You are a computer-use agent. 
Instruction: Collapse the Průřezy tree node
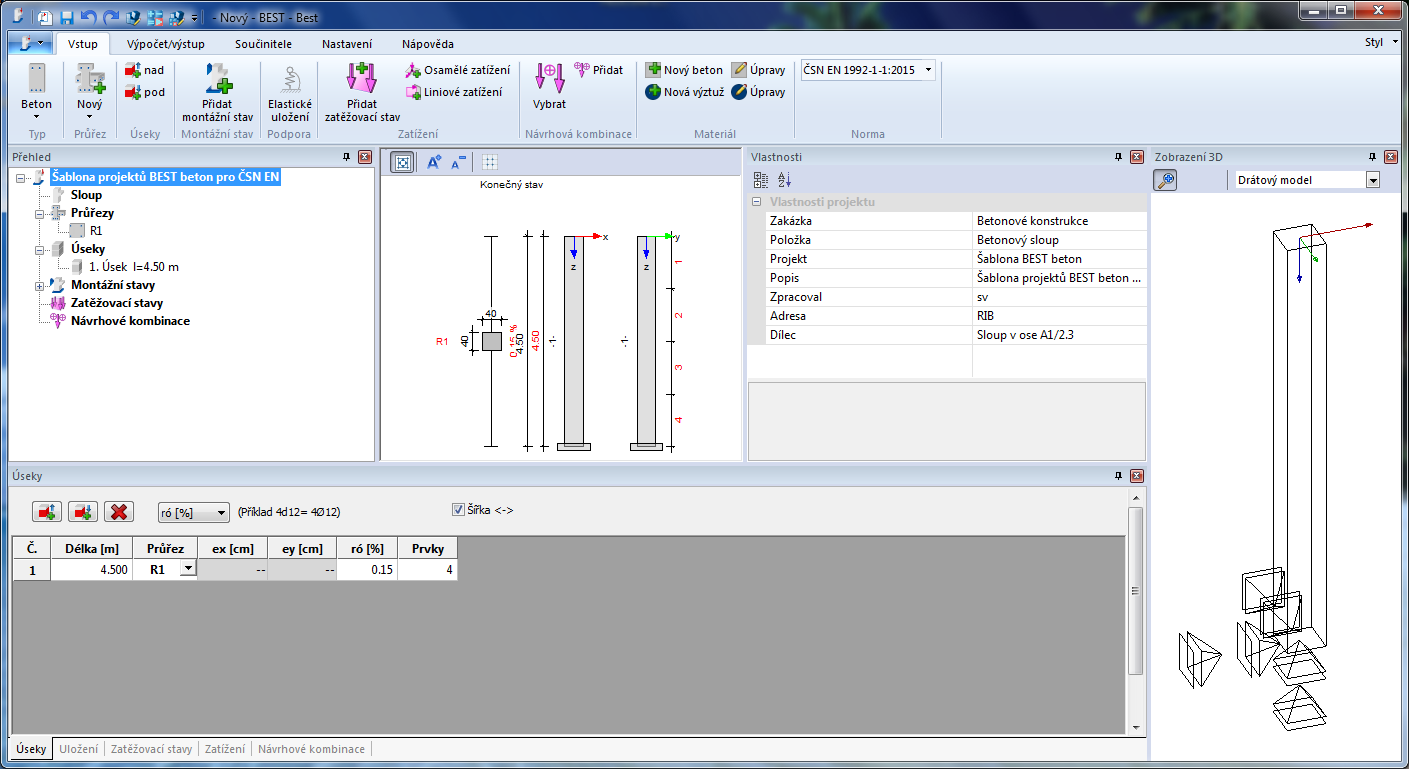[40, 214]
